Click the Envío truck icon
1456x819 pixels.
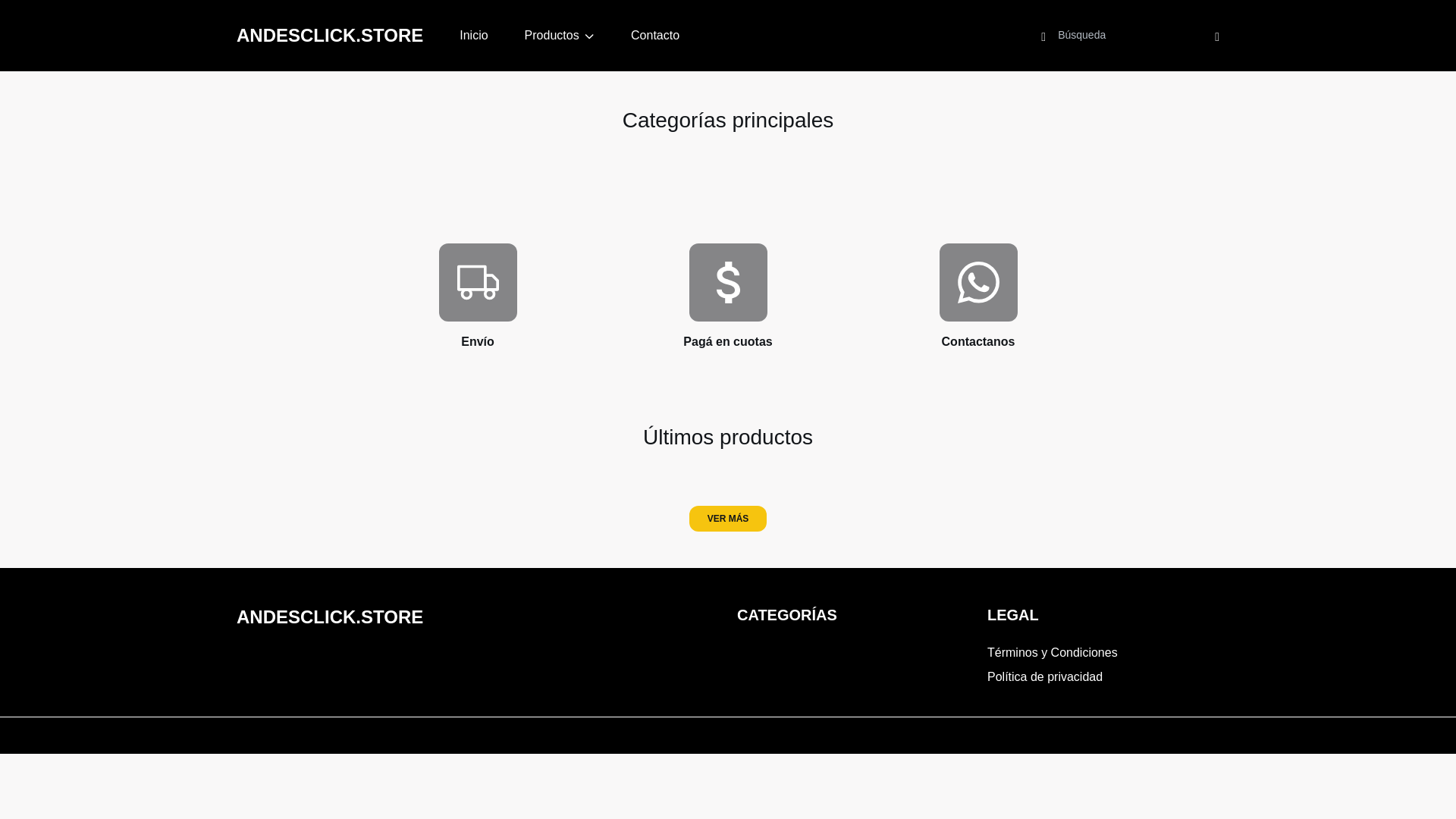pos(478,282)
